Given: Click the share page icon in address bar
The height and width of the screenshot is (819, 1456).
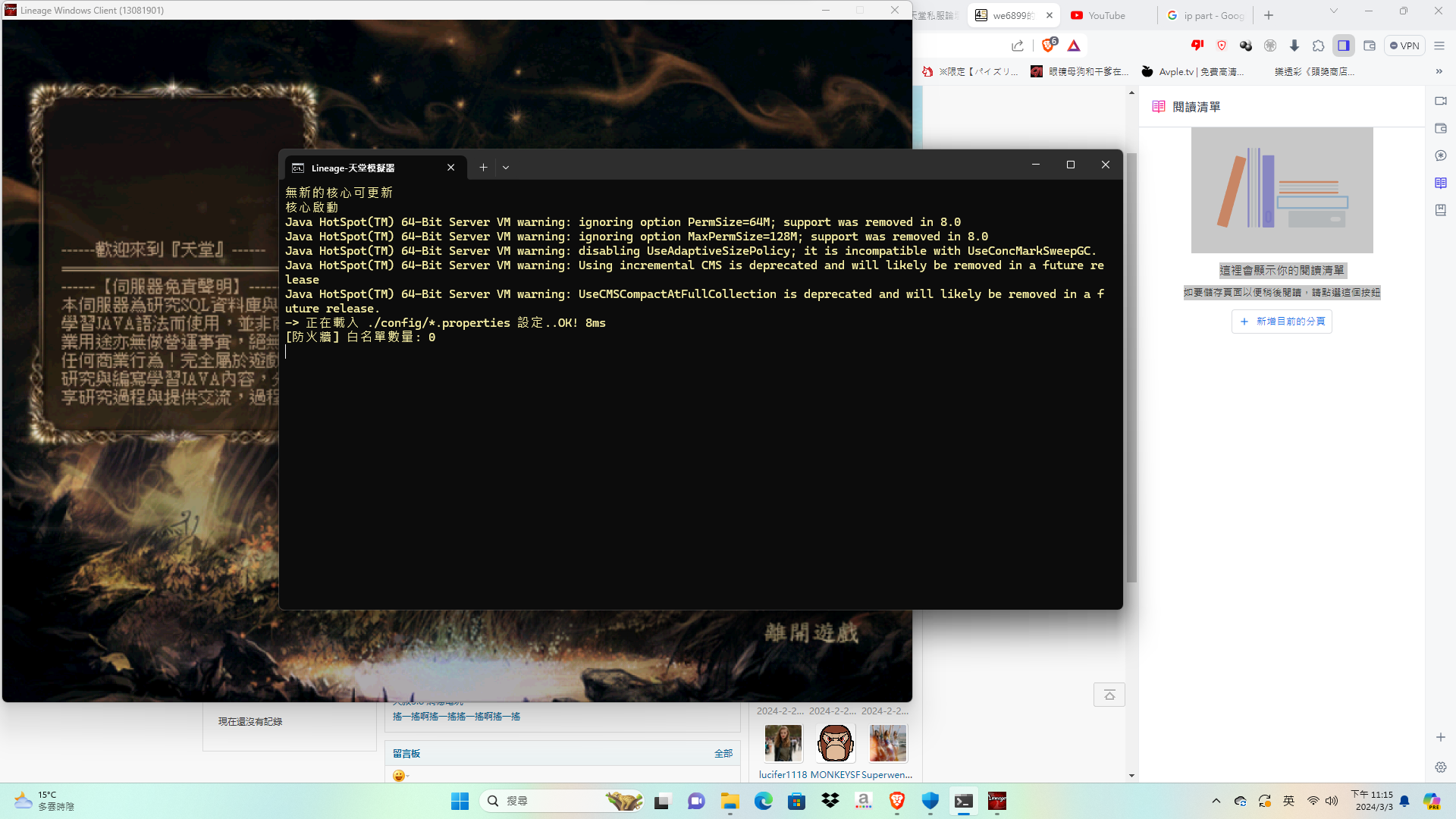Looking at the screenshot, I should (x=1018, y=45).
